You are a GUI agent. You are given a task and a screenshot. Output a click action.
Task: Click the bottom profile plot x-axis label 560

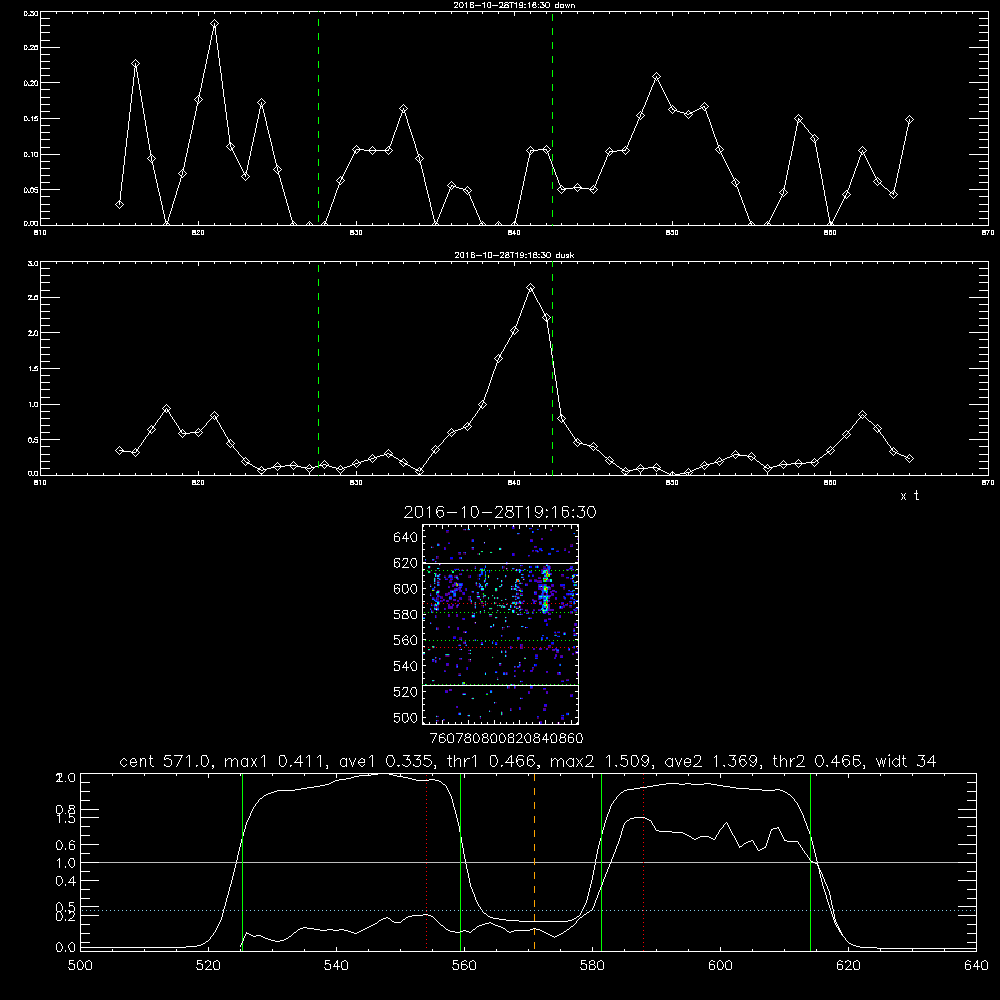coord(464,966)
